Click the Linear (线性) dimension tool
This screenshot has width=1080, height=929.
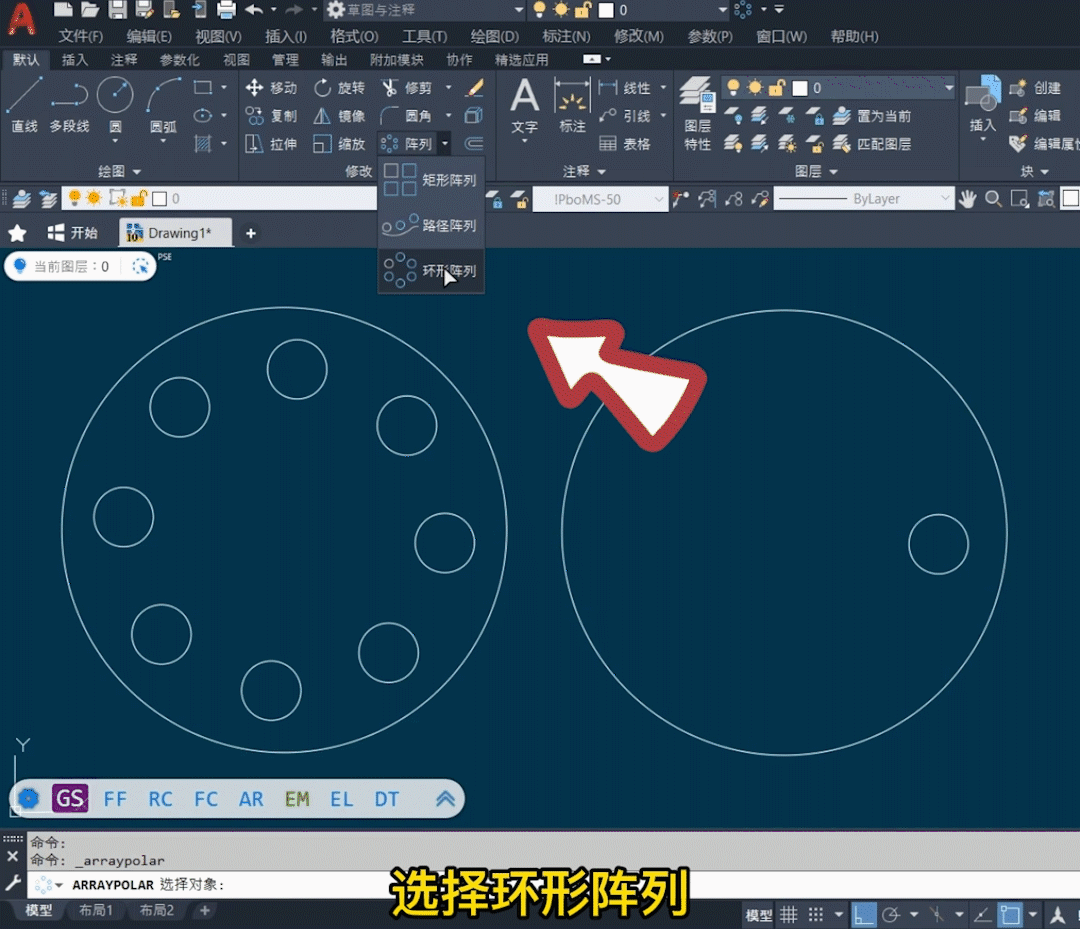(625, 87)
